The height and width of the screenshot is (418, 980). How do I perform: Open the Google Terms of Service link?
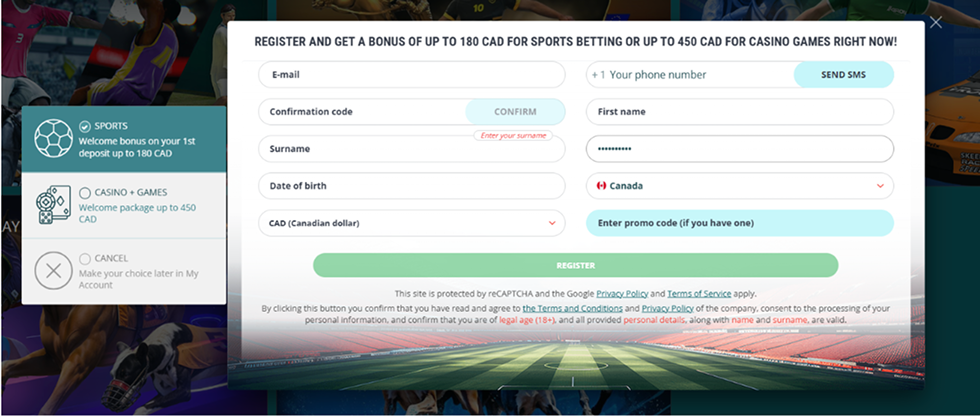point(698,293)
